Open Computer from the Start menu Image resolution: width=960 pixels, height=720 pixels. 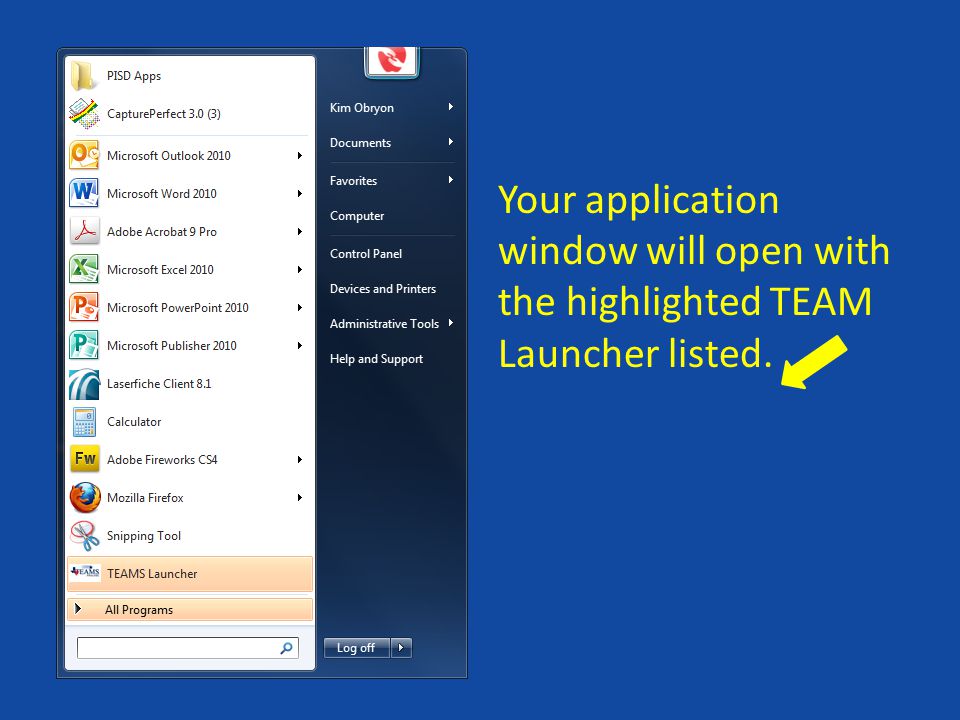(x=357, y=216)
